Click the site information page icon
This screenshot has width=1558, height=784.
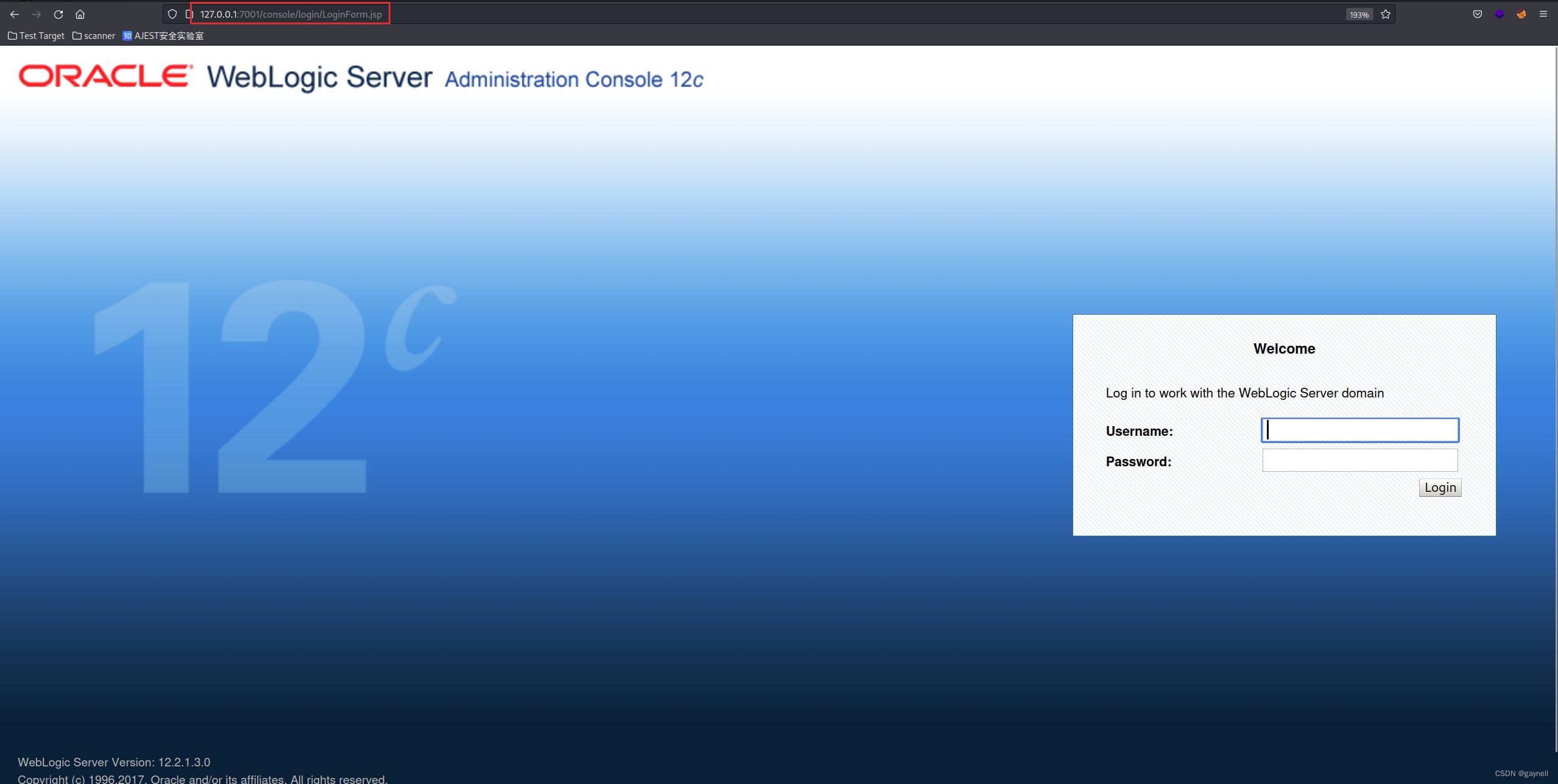click(189, 14)
